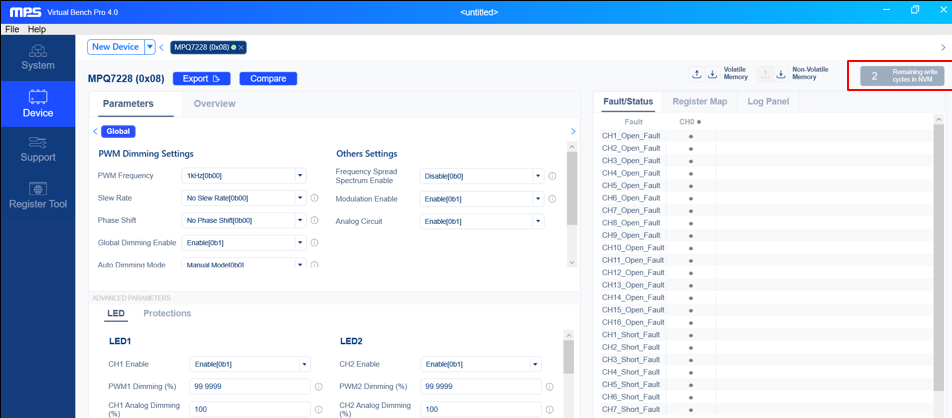The image size is (952, 418).
Task: Show info for PWM2 Dimming (%)
Action: point(549,387)
